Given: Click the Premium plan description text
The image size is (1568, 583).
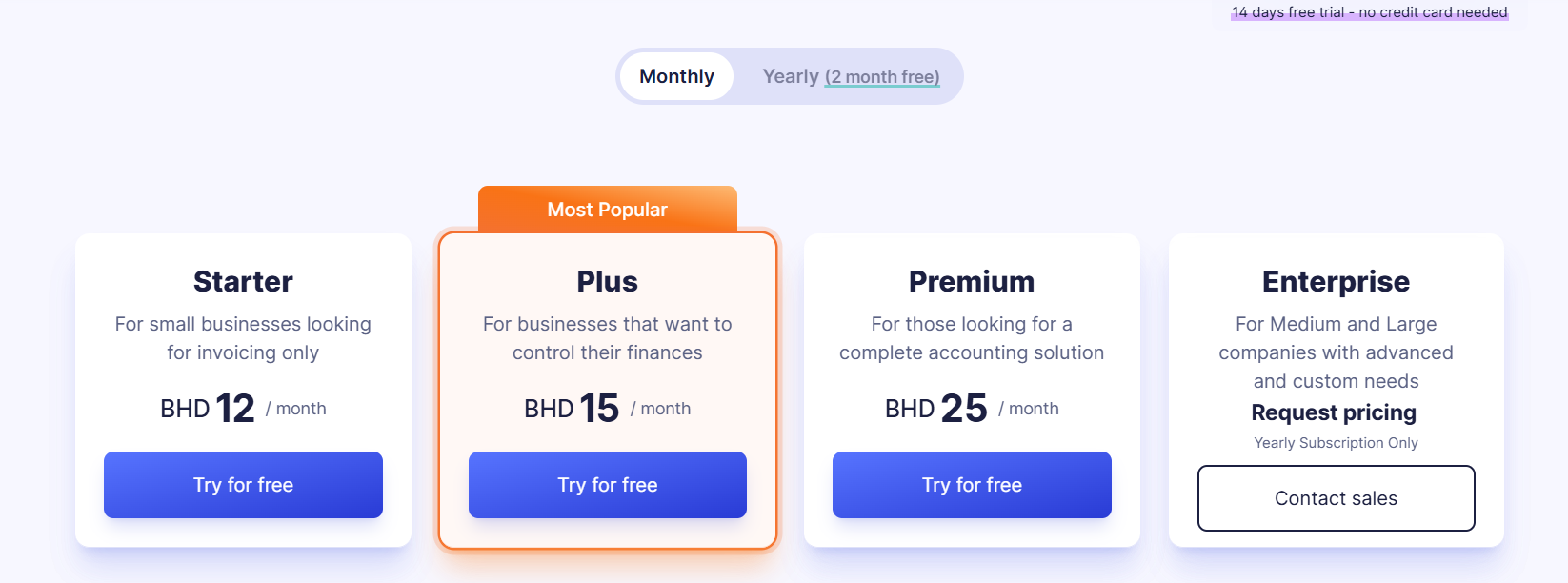Looking at the screenshot, I should pos(972,338).
